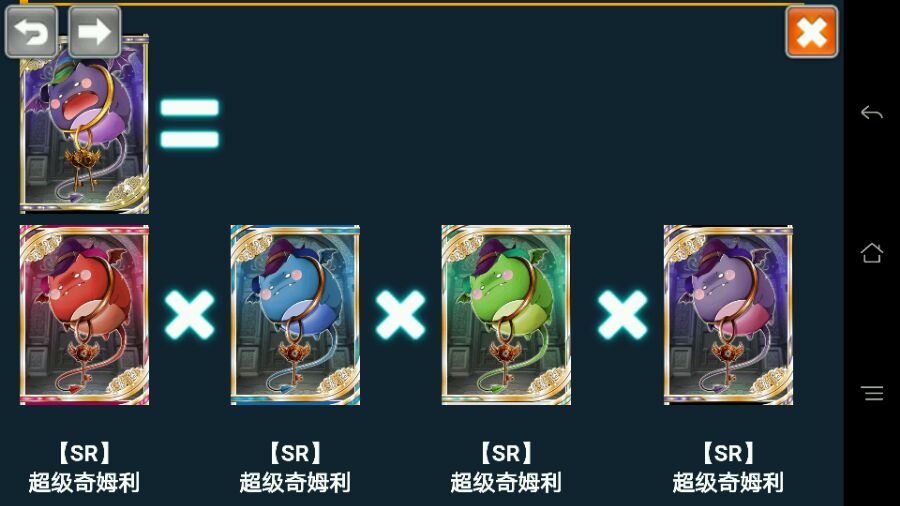Open Android menu three-line icon
This screenshot has width=900, height=506.
click(x=872, y=393)
